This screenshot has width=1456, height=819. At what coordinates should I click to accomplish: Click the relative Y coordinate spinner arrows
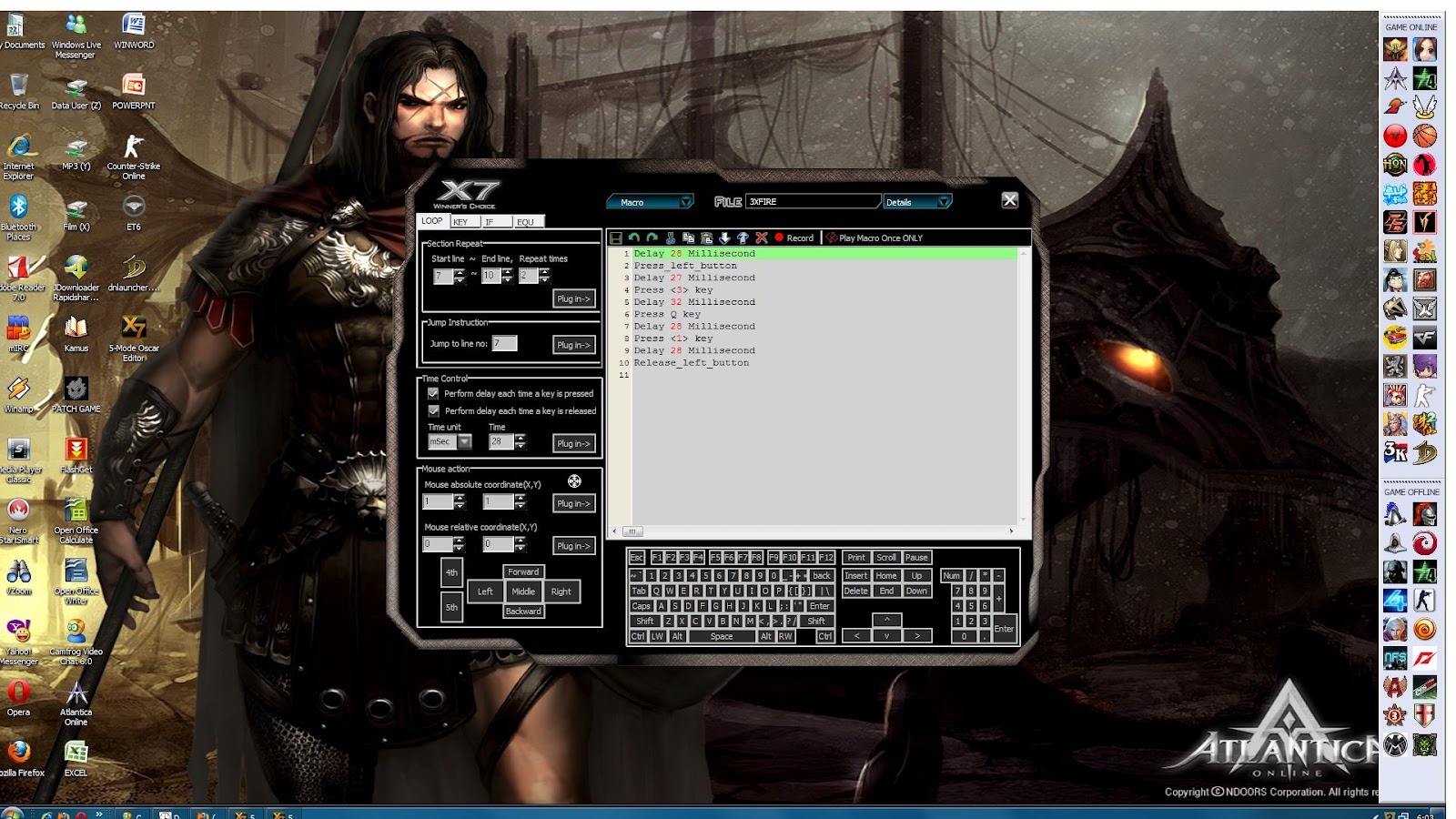click(x=521, y=544)
